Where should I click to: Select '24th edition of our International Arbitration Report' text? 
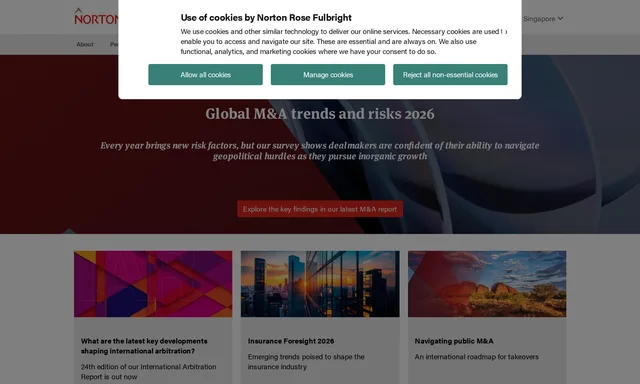(149, 372)
